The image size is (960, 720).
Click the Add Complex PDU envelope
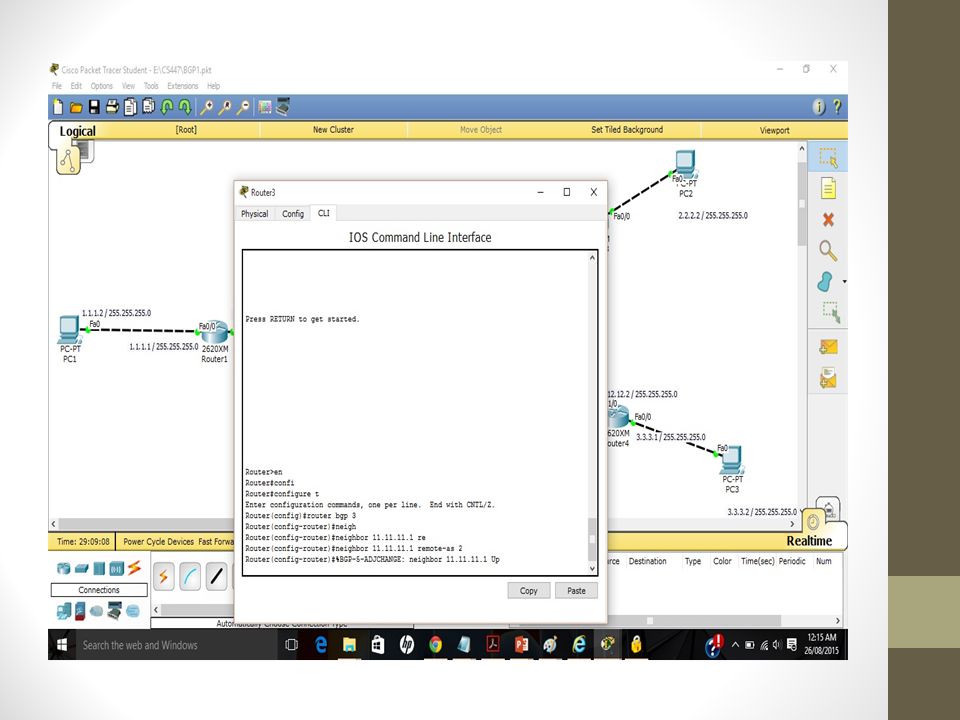tap(828, 378)
